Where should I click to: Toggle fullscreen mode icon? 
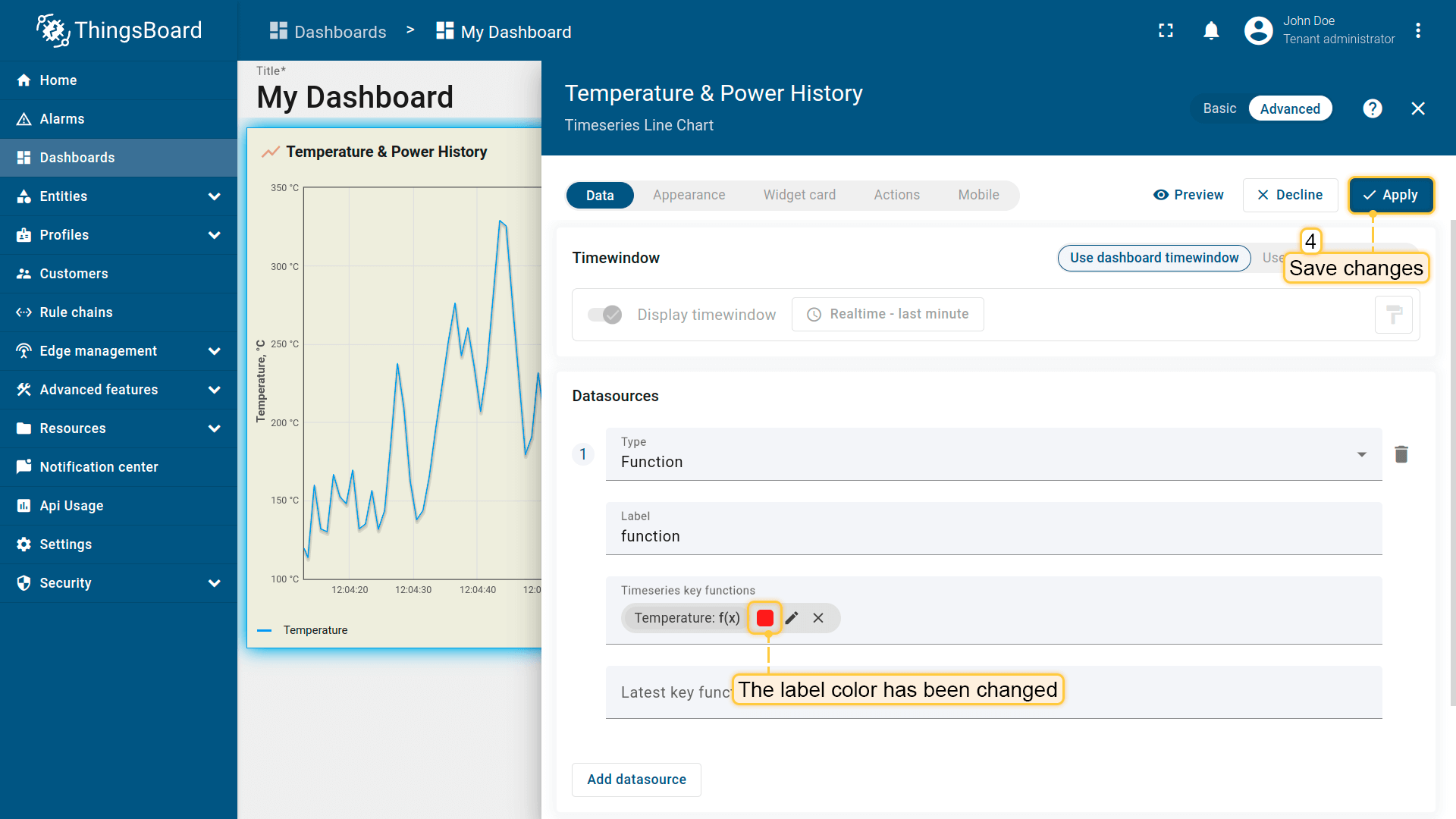(1166, 30)
